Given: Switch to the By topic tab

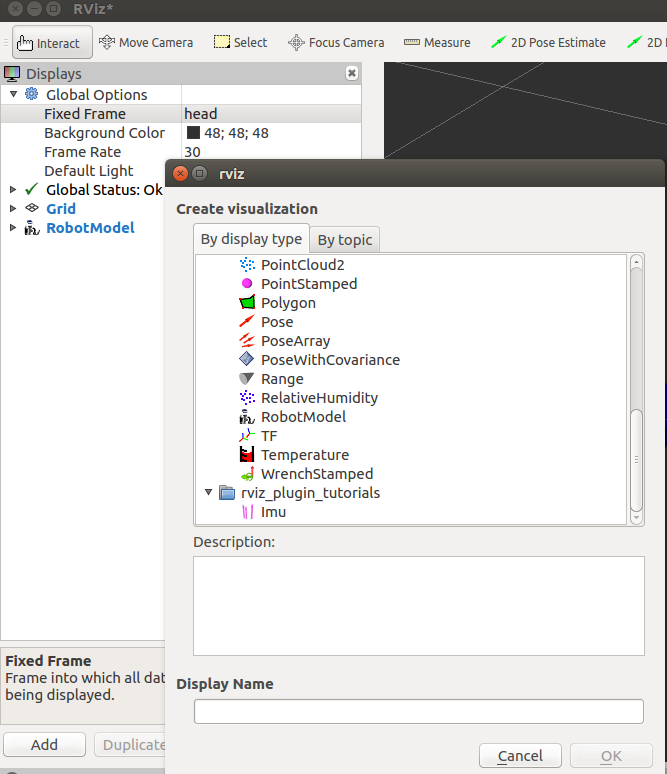Looking at the screenshot, I should point(345,240).
